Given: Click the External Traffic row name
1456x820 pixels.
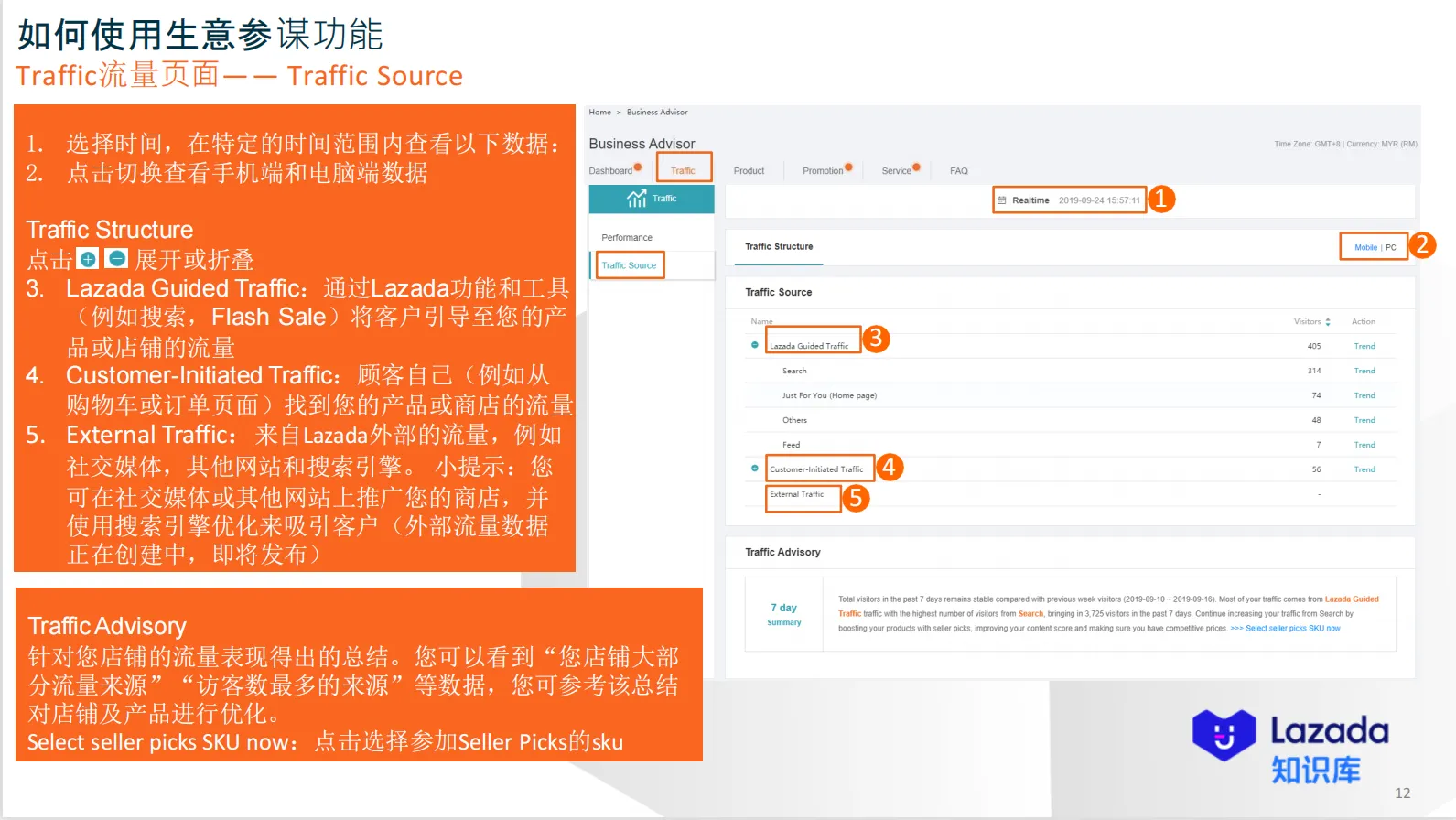Looking at the screenshot, I should (x=796, y=494).
